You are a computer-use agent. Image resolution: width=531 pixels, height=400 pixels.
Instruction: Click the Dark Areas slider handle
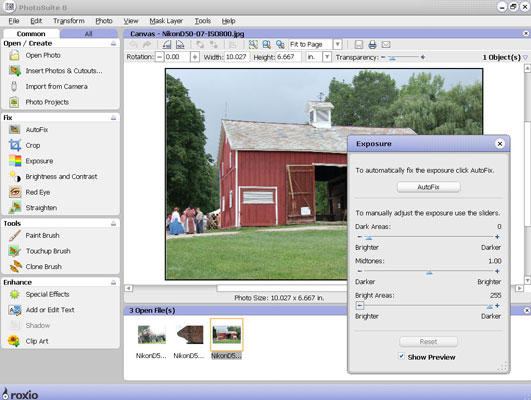pyautogui.click(x=368, y=238)
